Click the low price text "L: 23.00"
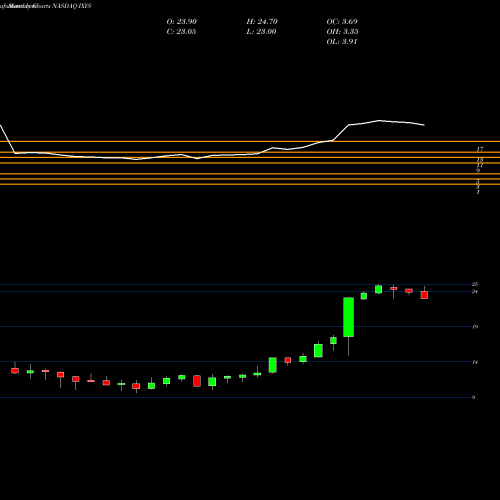500x500 pixels. [261, 32]
